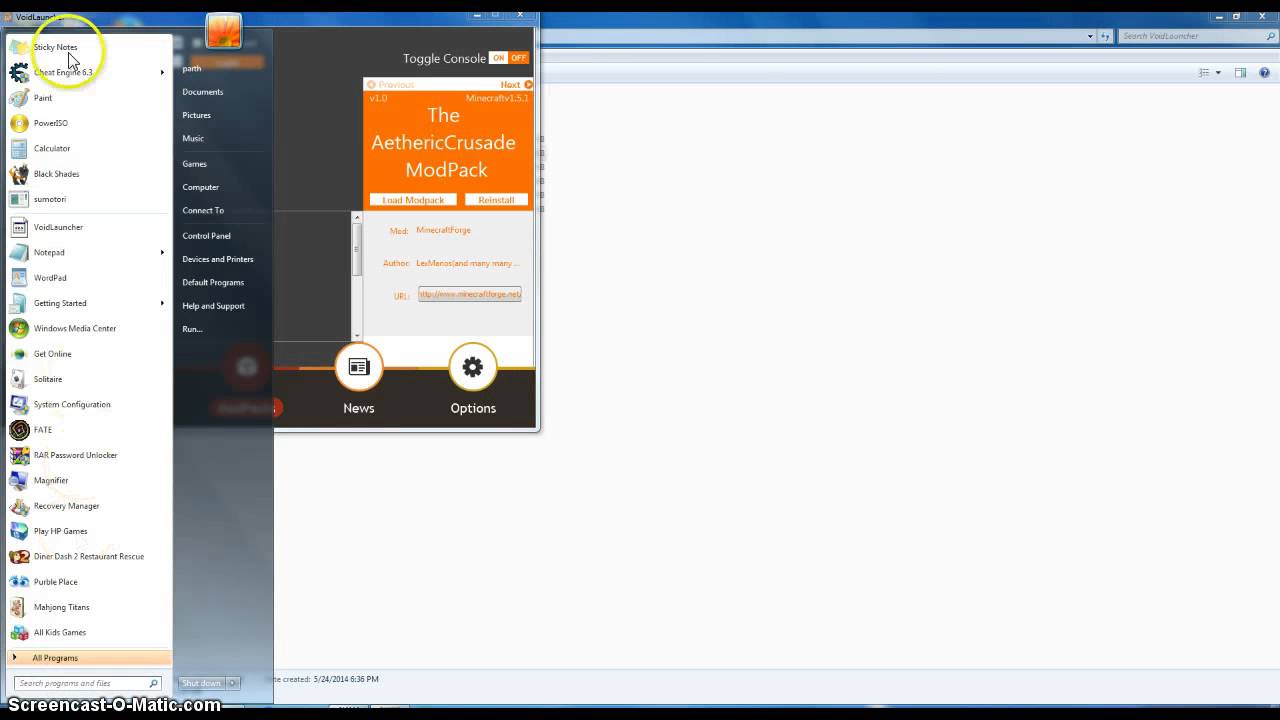Open Purble Place
Screen dimensions: 1280x720
coord(88,582)
